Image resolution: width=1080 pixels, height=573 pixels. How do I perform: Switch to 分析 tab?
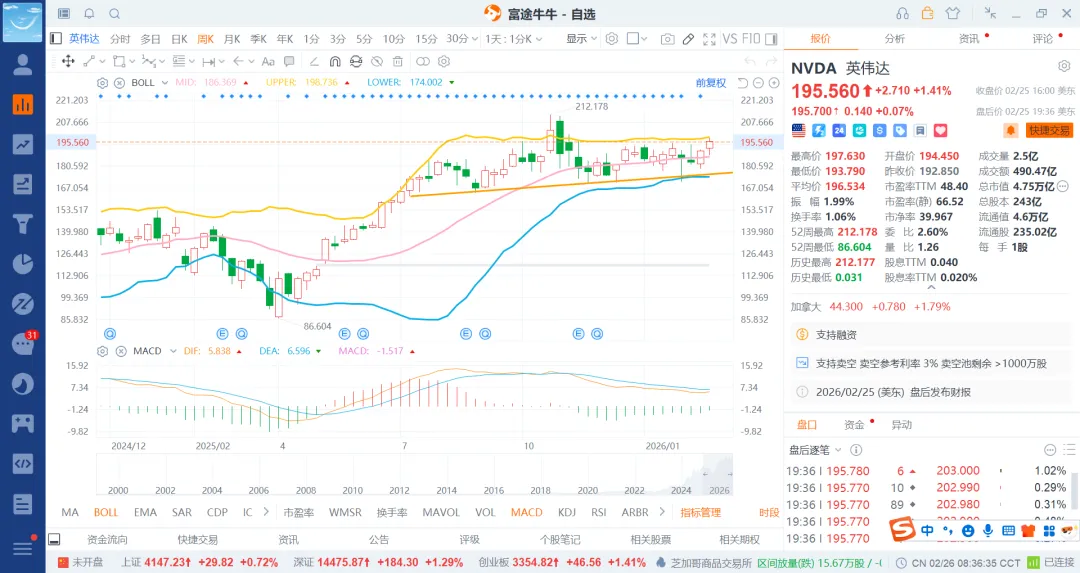click(895, 39)
